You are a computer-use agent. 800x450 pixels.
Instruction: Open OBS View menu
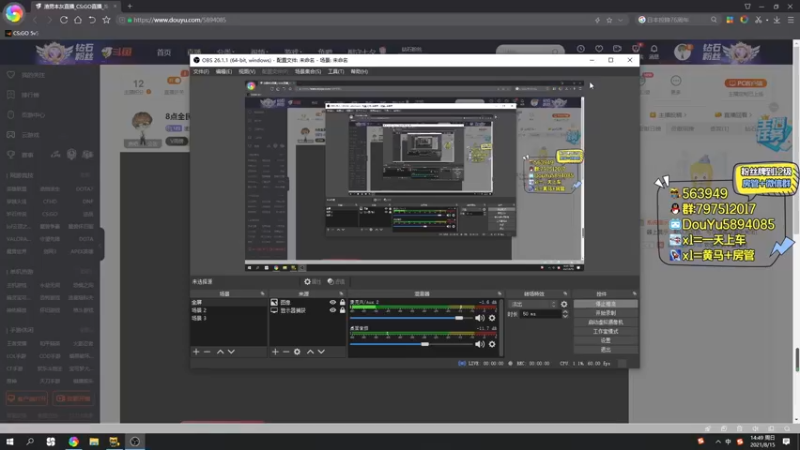pyautogui.click(x=246, y=71)
